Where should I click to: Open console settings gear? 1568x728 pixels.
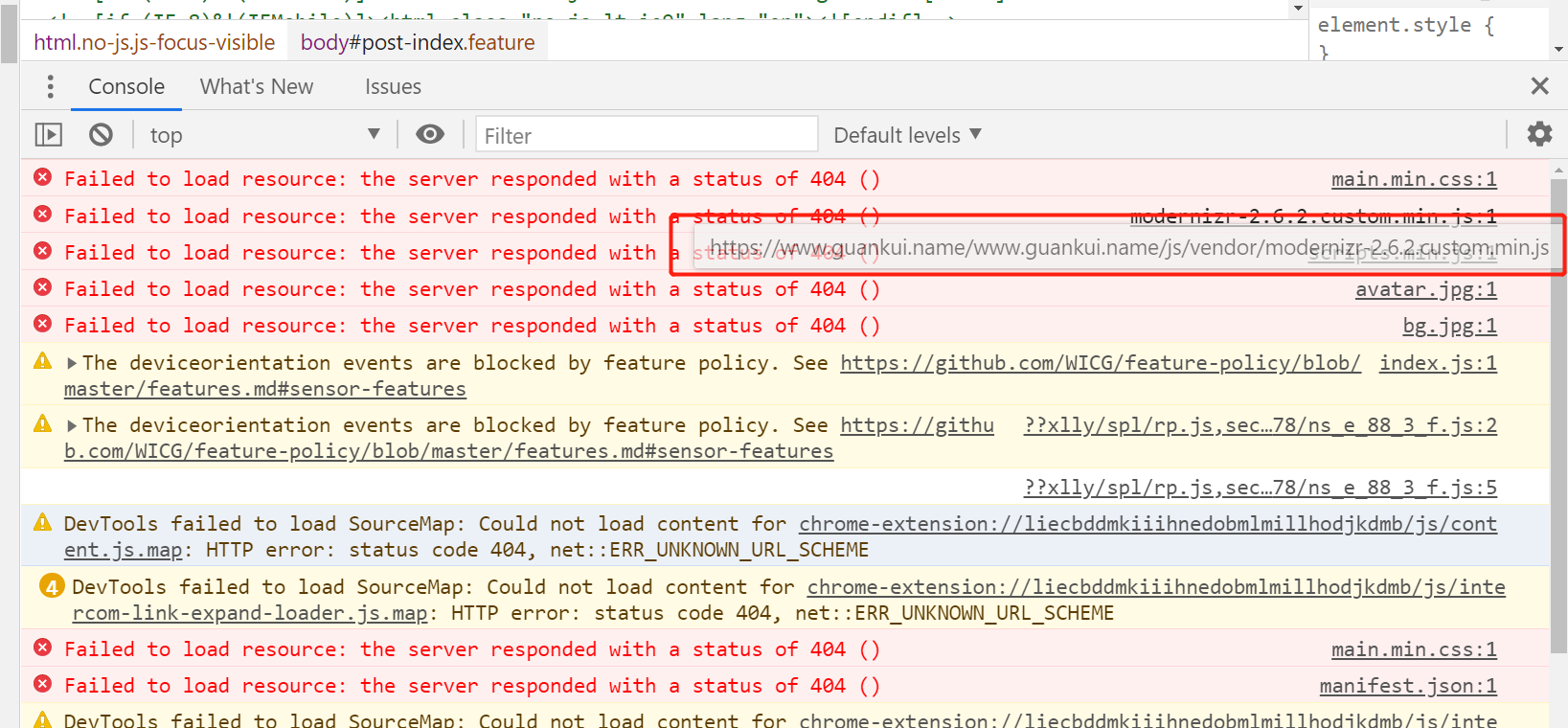point(1539,134)
